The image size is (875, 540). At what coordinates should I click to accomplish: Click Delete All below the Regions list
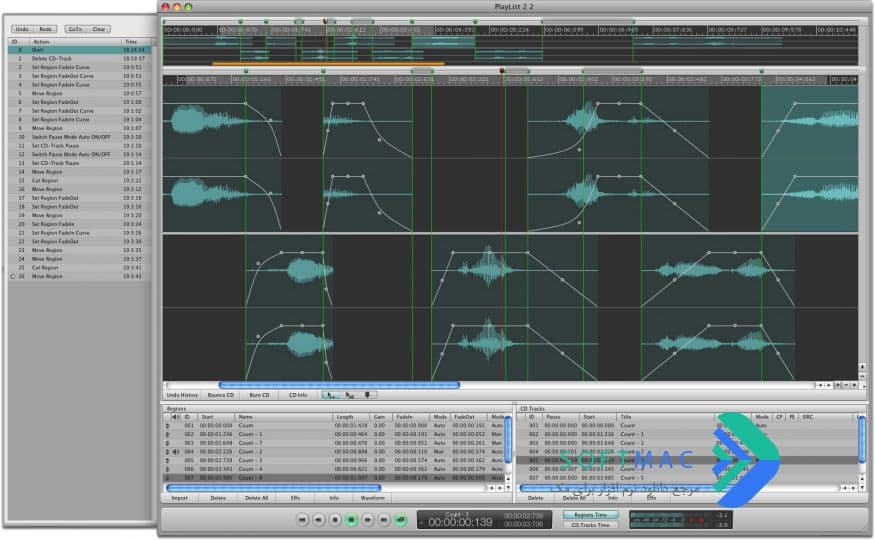coord(257,498)
